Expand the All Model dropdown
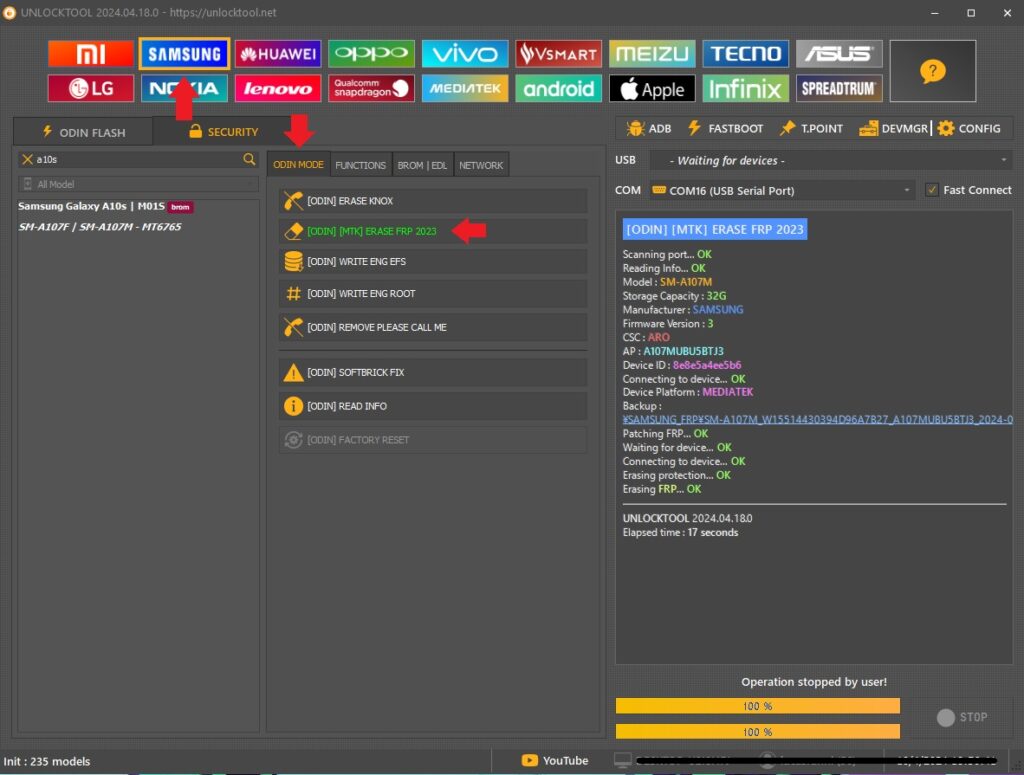This screenshot has height=775, width=1024. (138, 184)
